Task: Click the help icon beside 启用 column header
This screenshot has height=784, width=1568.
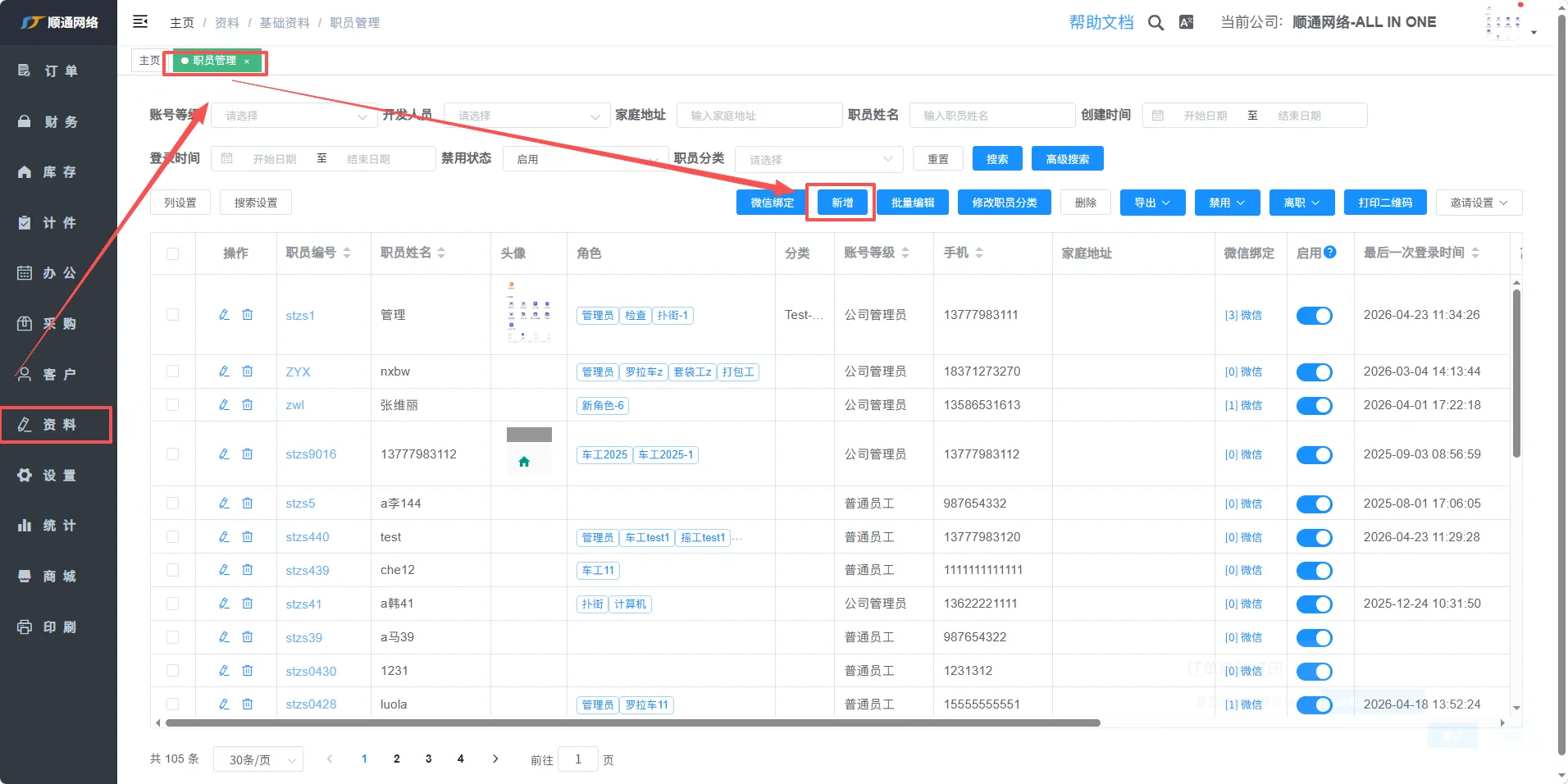Action: tap(1330, 253)
